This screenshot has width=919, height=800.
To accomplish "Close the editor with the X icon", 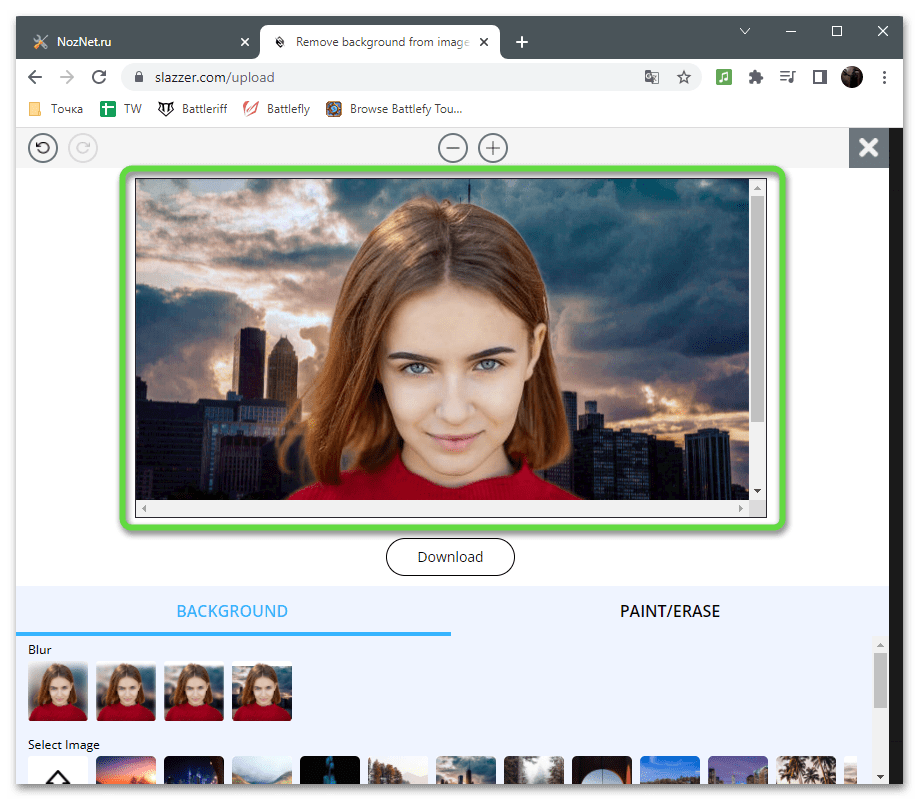I will 868,148.
